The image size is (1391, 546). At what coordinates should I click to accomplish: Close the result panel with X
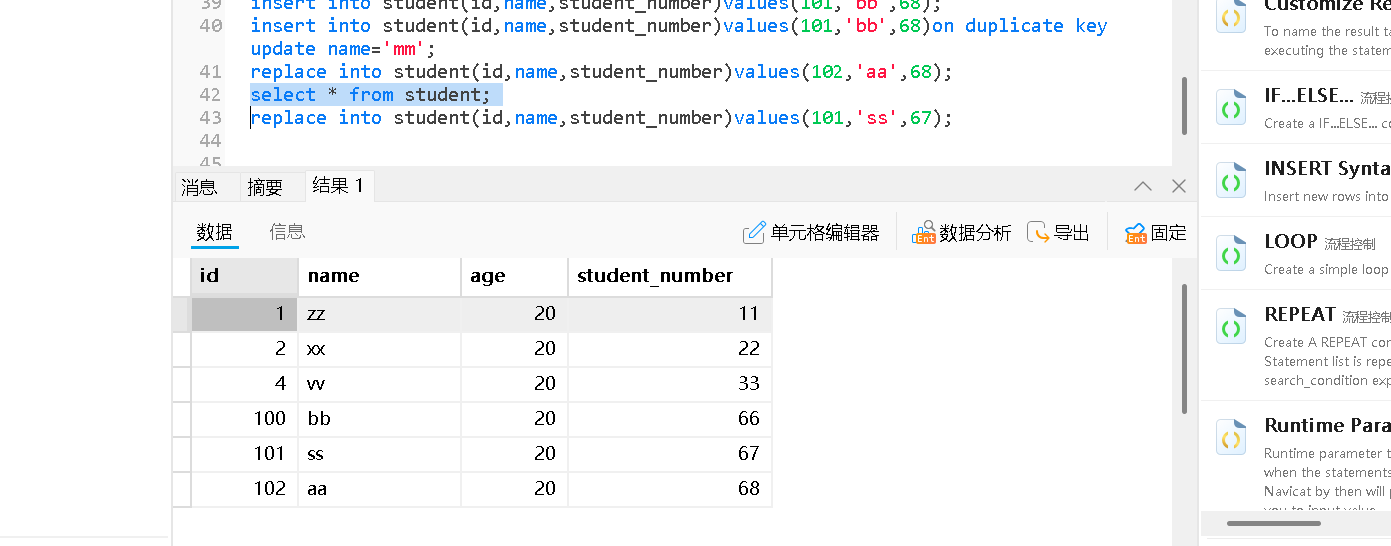pyautogui.click(x=1179, y=186)
